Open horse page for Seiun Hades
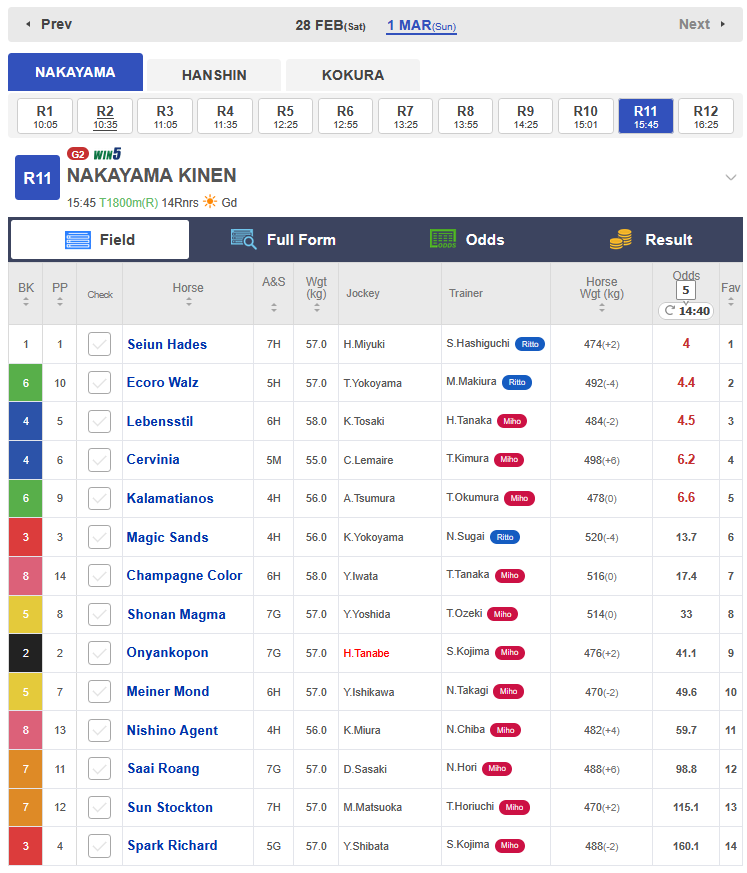747x873 pixels. 167,344
